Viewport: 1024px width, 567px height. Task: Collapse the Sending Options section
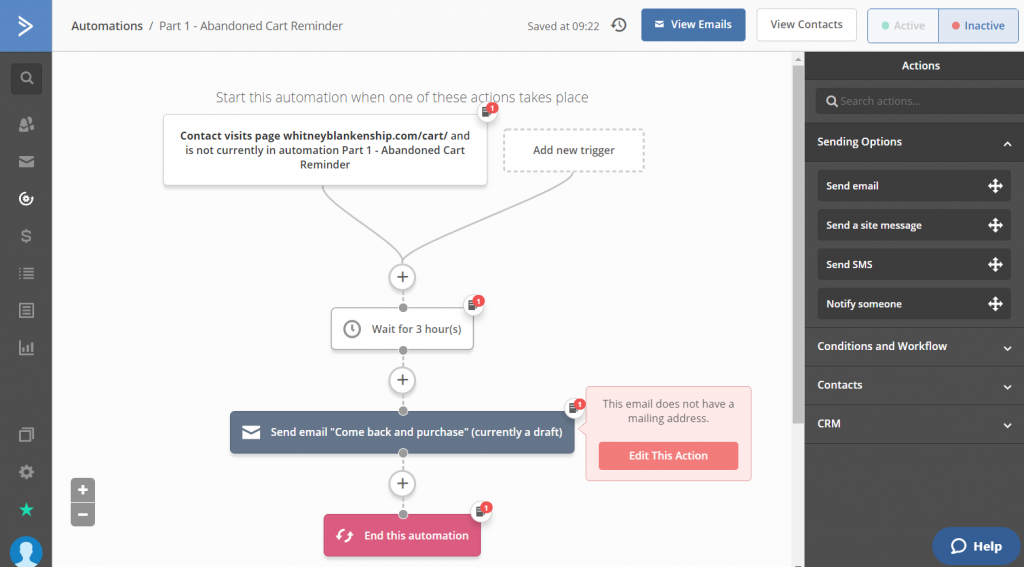click(x=1007, y=143)
